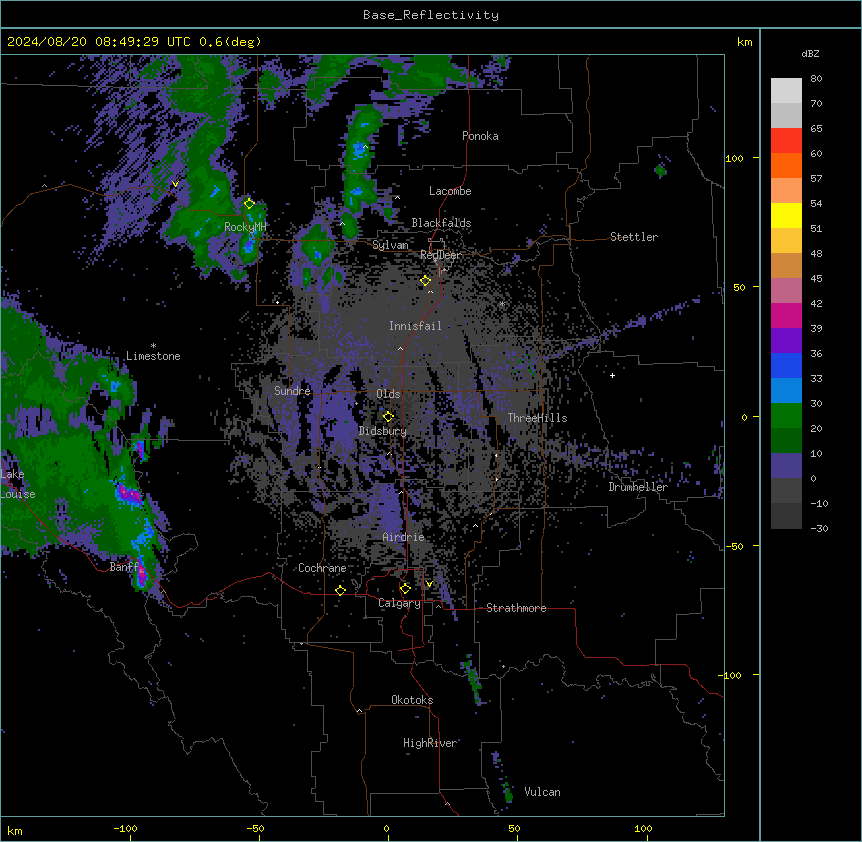Click the yellow diamond marker above Calgary
The image size is (862, 842).
[x=405, y=589]
